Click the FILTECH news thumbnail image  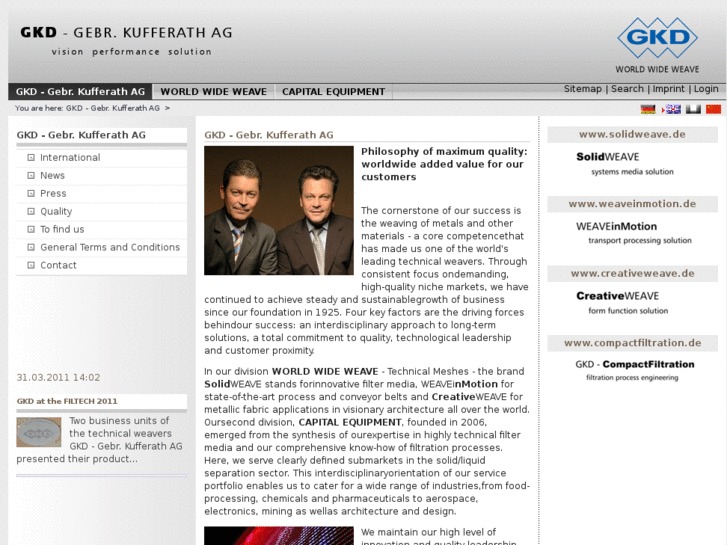click(39, 432)
